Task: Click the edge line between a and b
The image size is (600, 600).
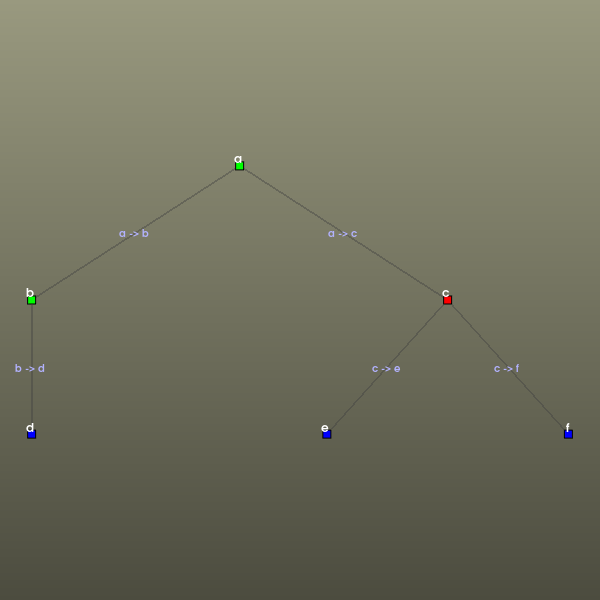Action: coord(187,200)
